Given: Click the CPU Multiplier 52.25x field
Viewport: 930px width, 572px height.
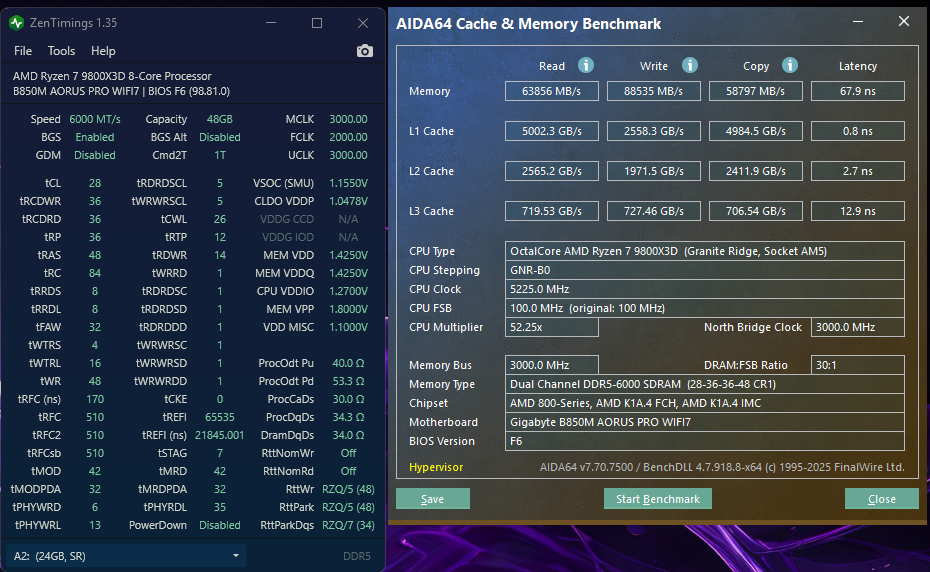Looking at the screenshot, I should point(552,327).
